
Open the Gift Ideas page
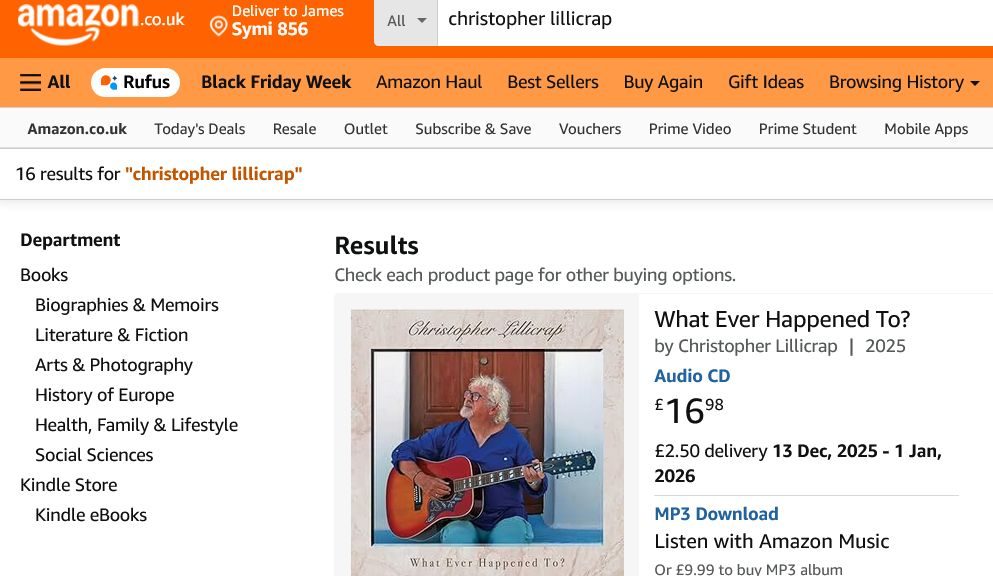(765, 82)
